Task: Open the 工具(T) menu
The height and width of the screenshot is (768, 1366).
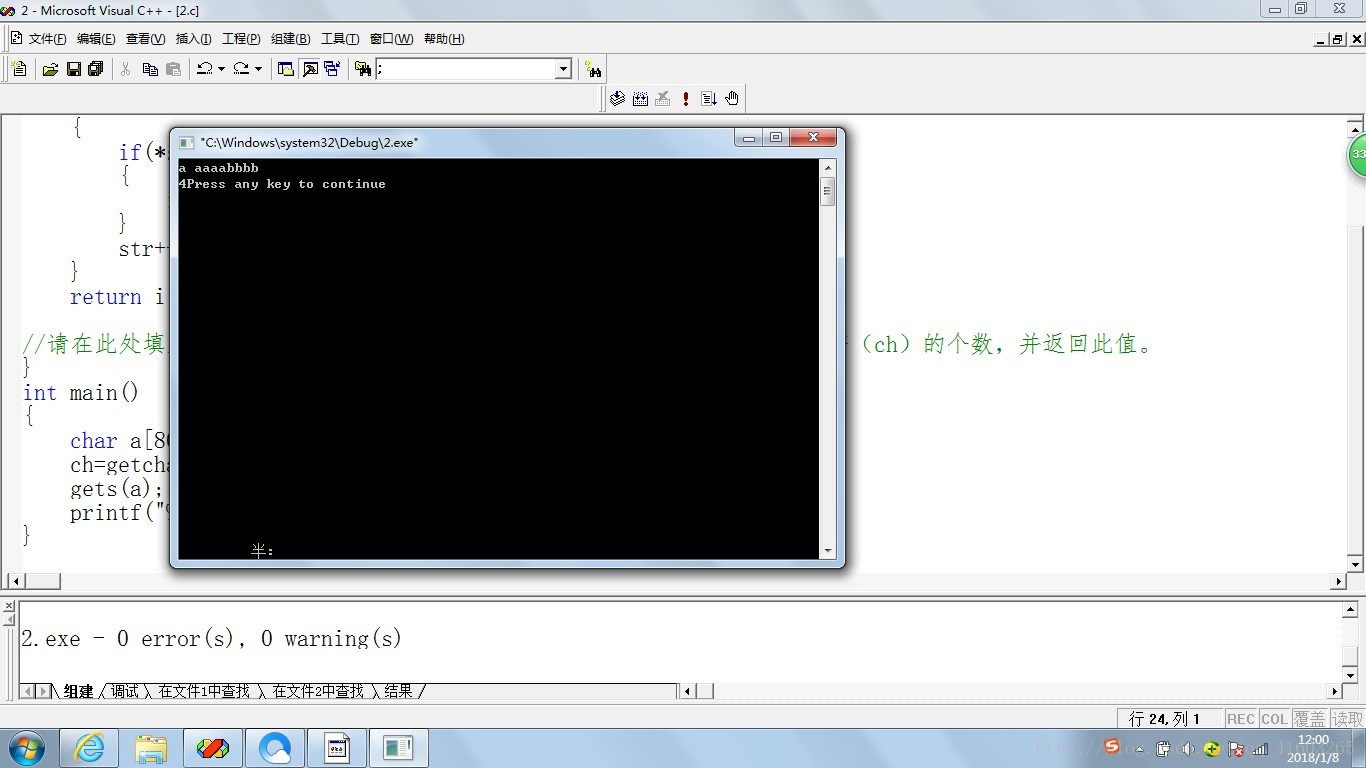Action: pos(339,39)
